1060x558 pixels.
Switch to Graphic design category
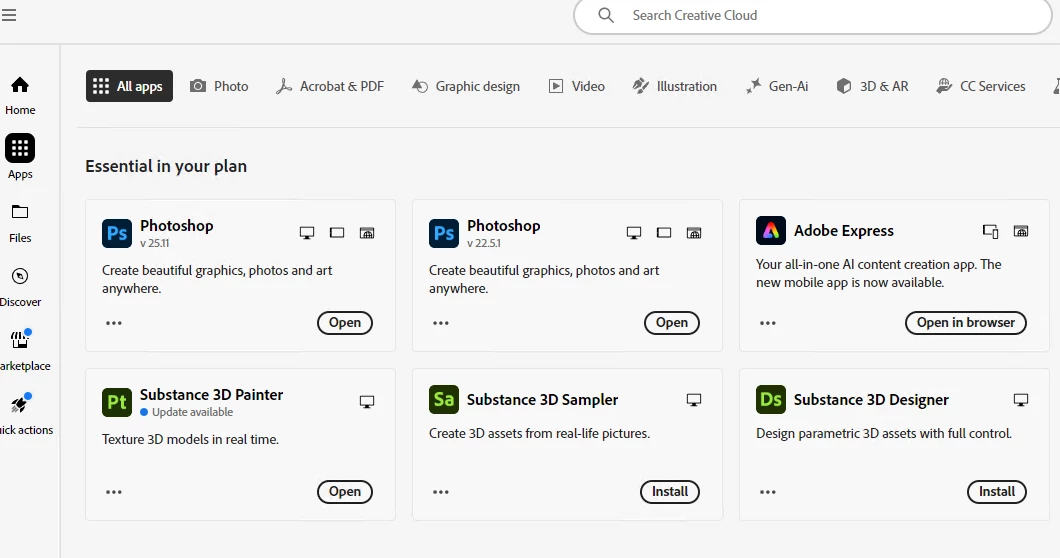pos(466,86)
